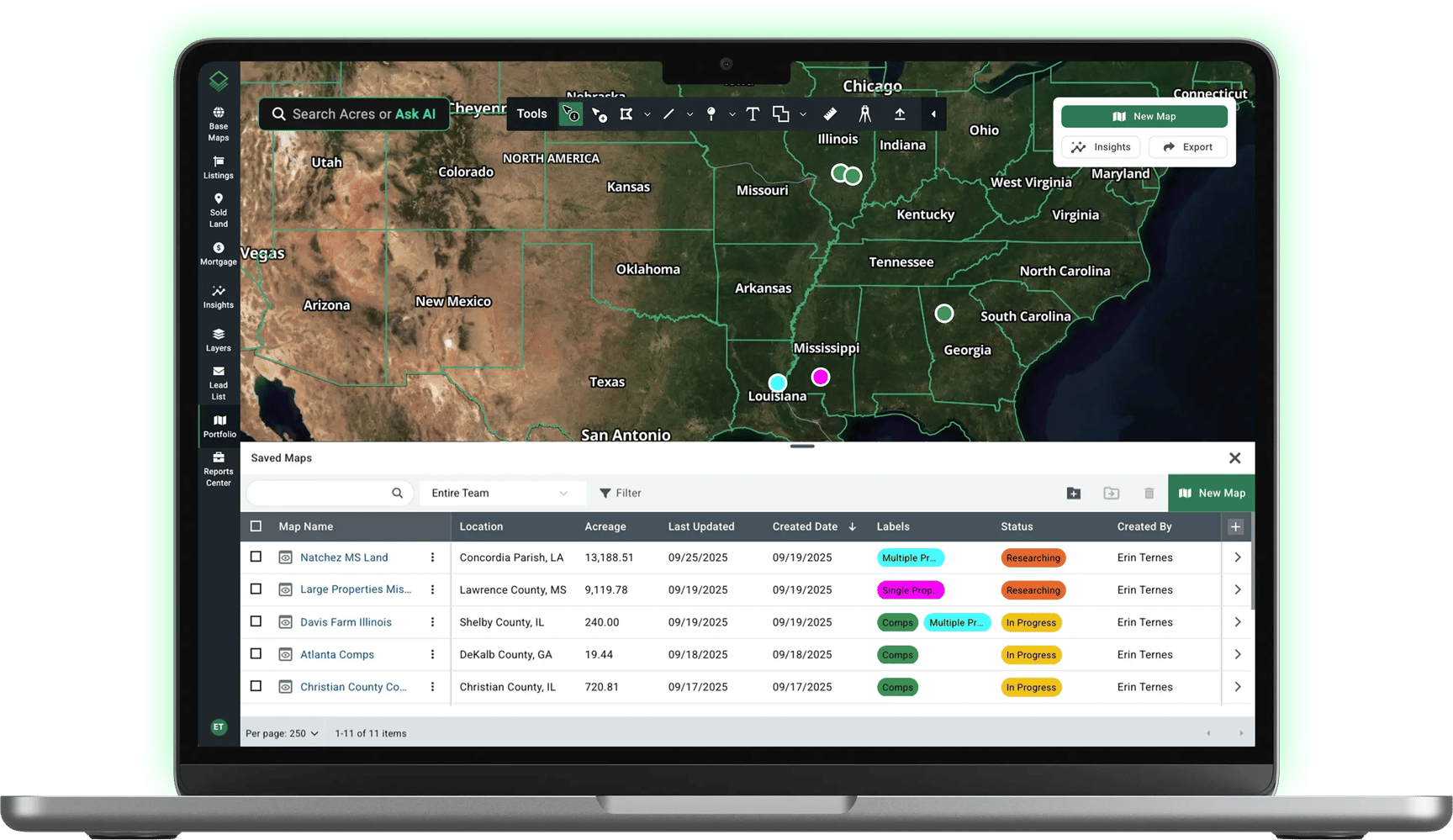The width and height of the screenshot is (1453, 840).
Task: Check the Atlanta Comps row checkbox
Action: click(x=256, y=654)
